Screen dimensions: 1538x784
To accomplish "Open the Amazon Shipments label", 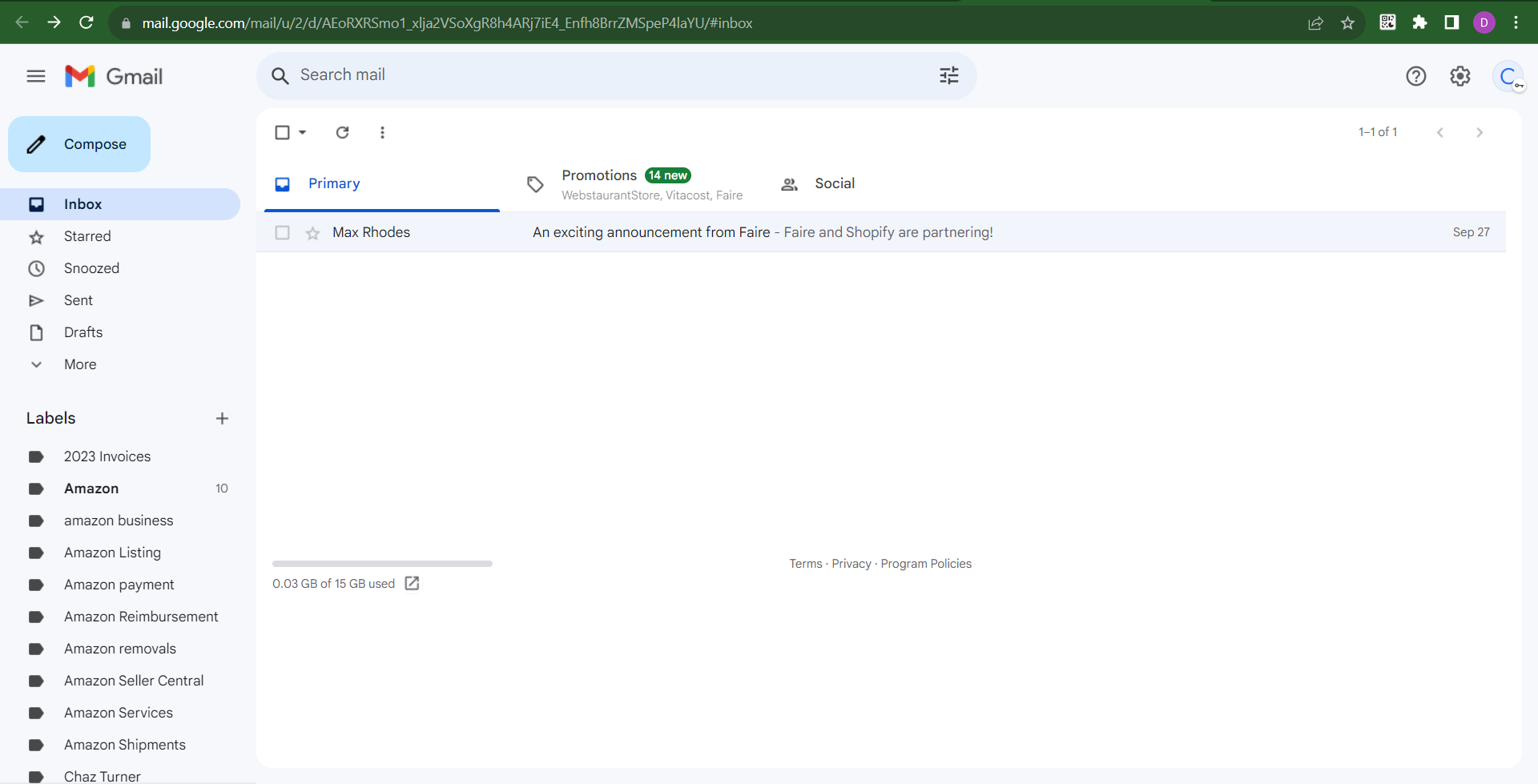I will pos(120,745).
